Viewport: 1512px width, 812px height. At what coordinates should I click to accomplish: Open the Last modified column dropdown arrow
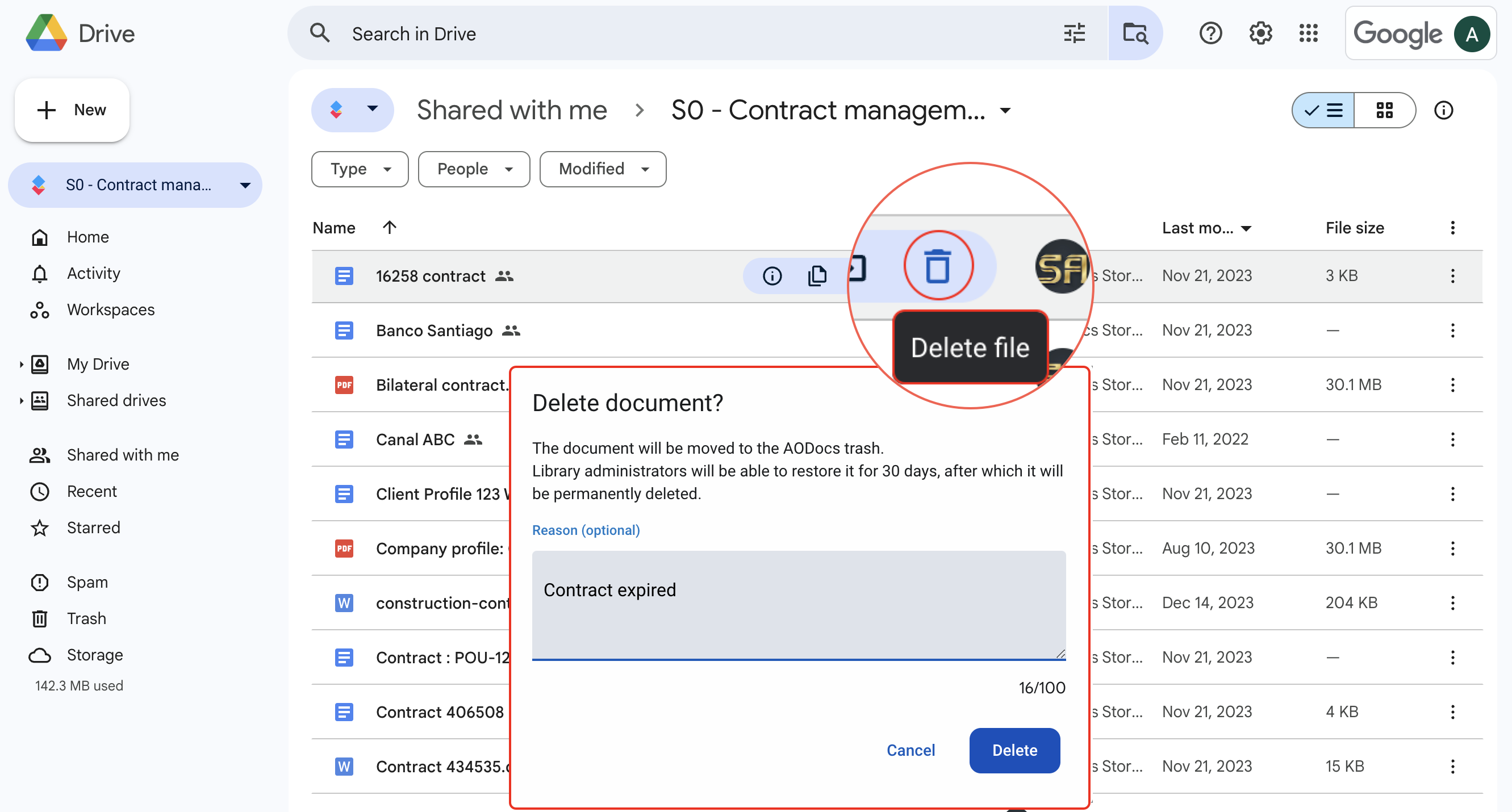pos(1247,228)
